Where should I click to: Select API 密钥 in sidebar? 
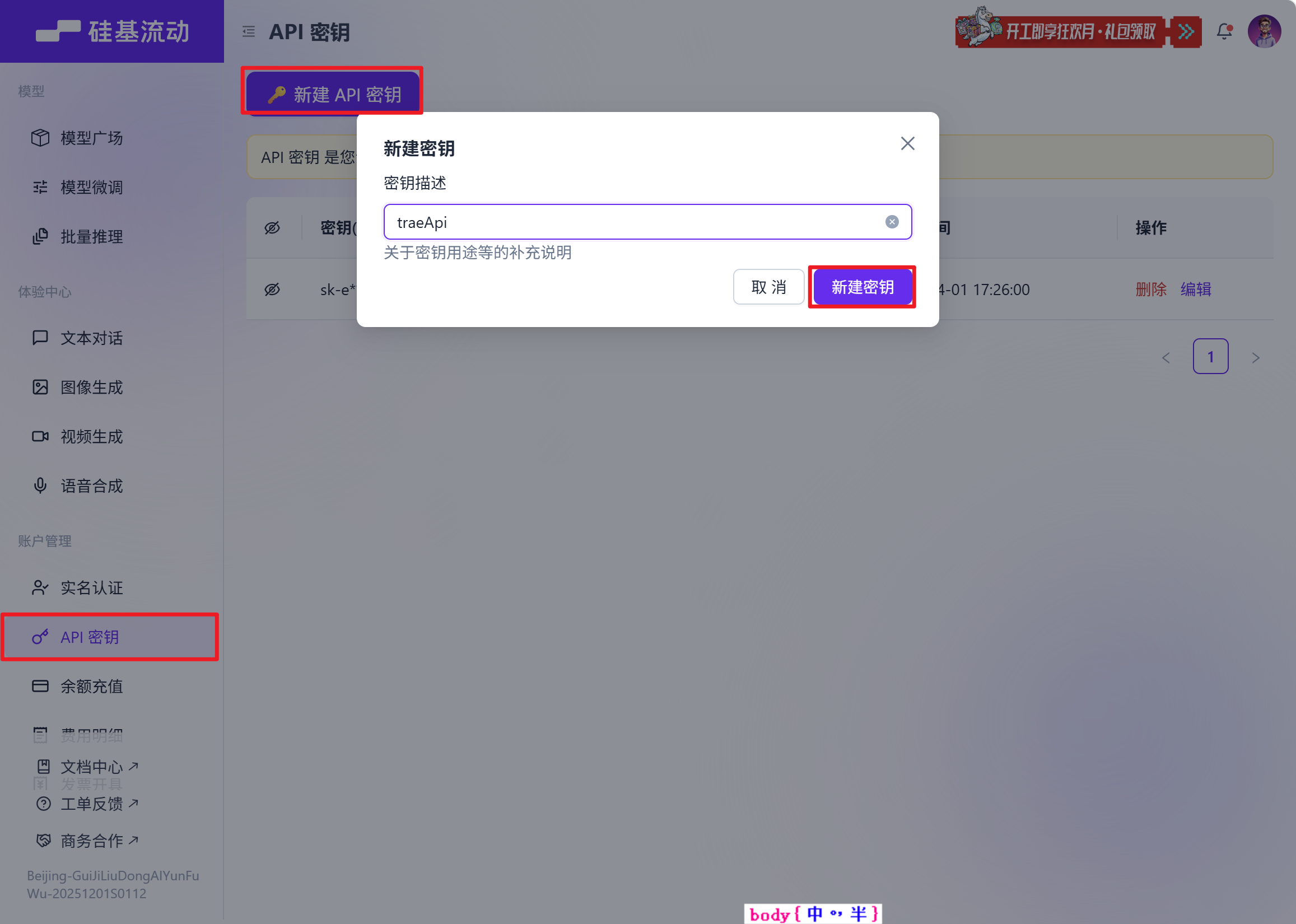point(111,637)
